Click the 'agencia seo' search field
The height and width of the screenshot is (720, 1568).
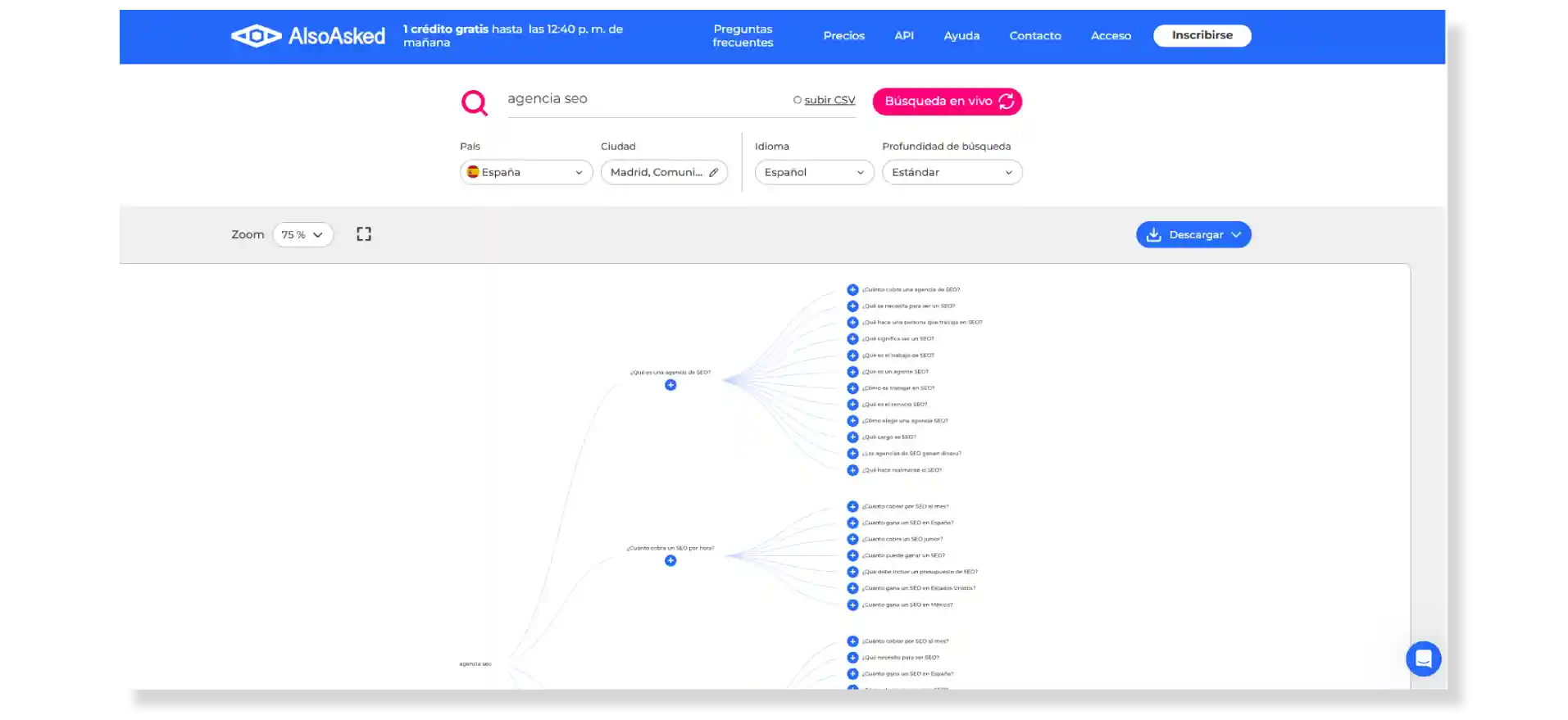pyautogui.click(x=639, y=99)
